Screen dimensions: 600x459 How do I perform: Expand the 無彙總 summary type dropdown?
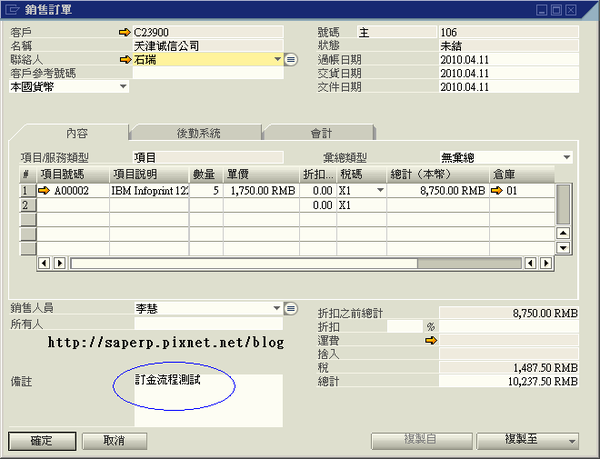(567, 157)
